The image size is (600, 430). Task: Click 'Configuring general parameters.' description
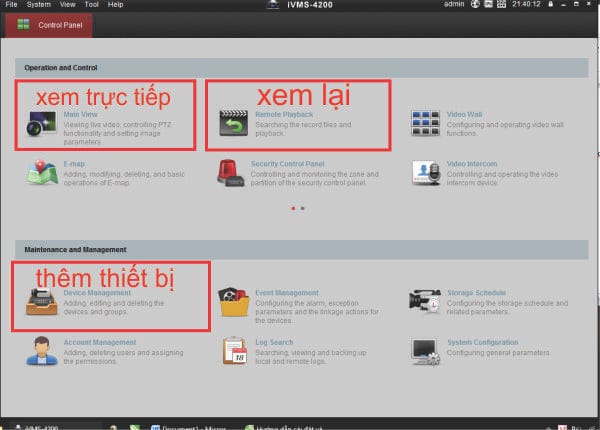498,352
